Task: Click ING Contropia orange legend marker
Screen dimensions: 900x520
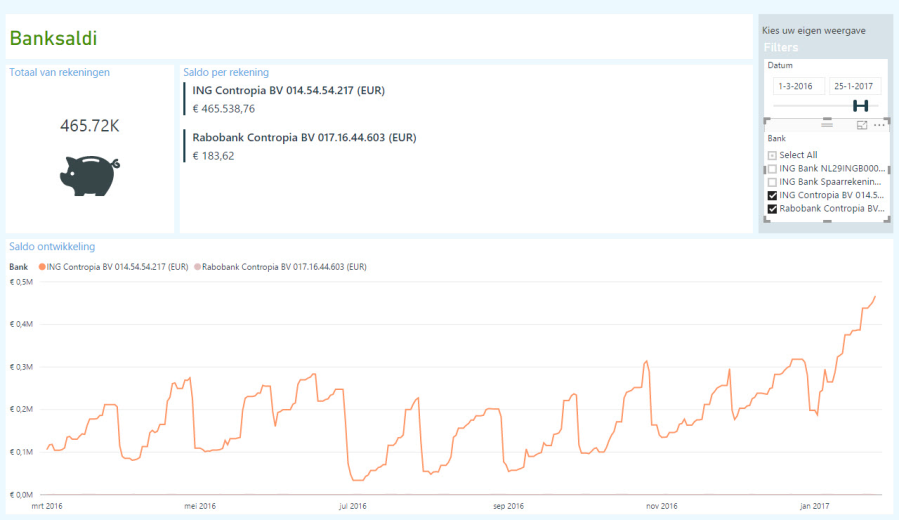Action: point(42,267)
